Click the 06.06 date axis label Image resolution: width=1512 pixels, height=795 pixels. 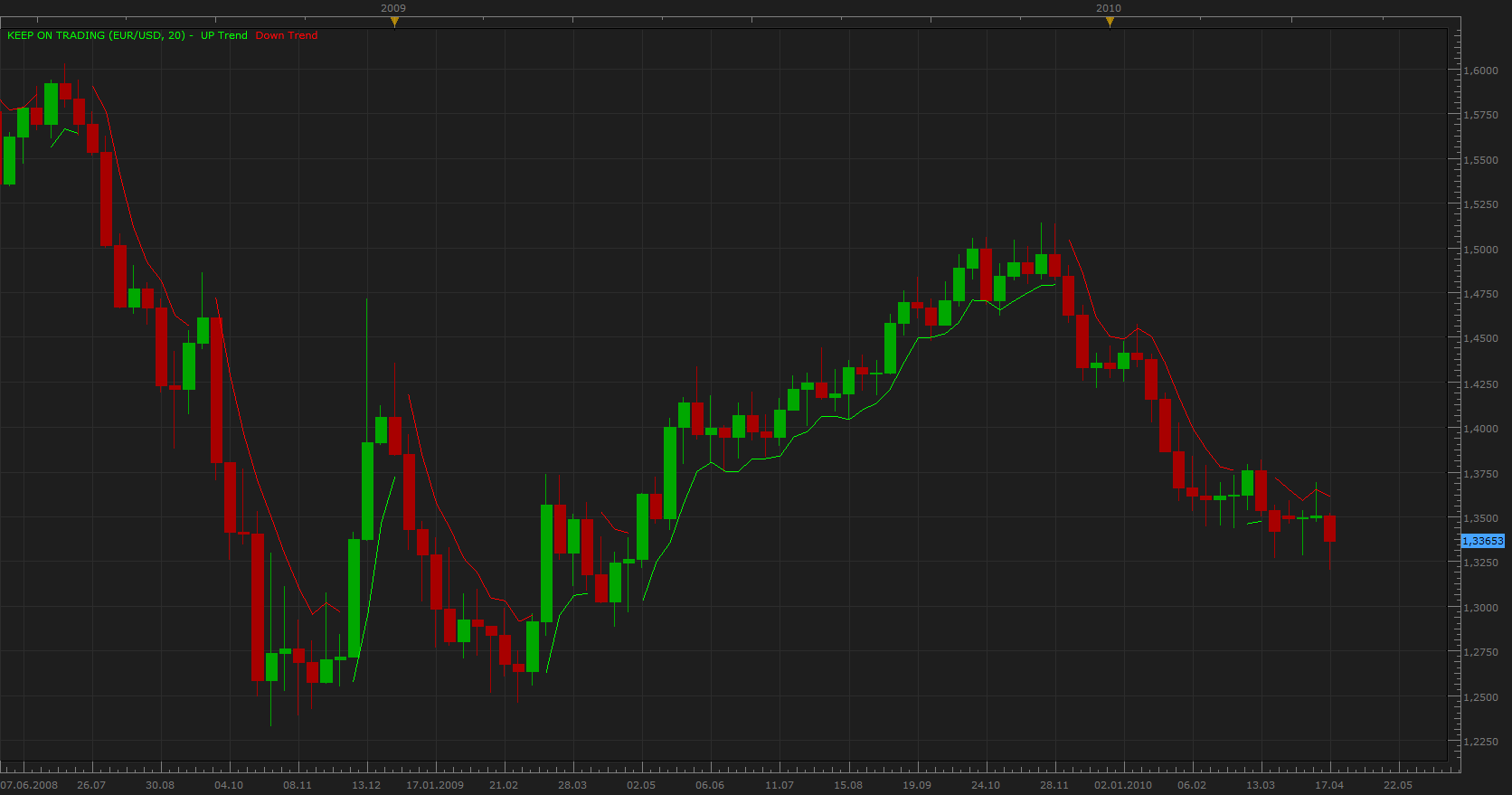tap(710, 785)
